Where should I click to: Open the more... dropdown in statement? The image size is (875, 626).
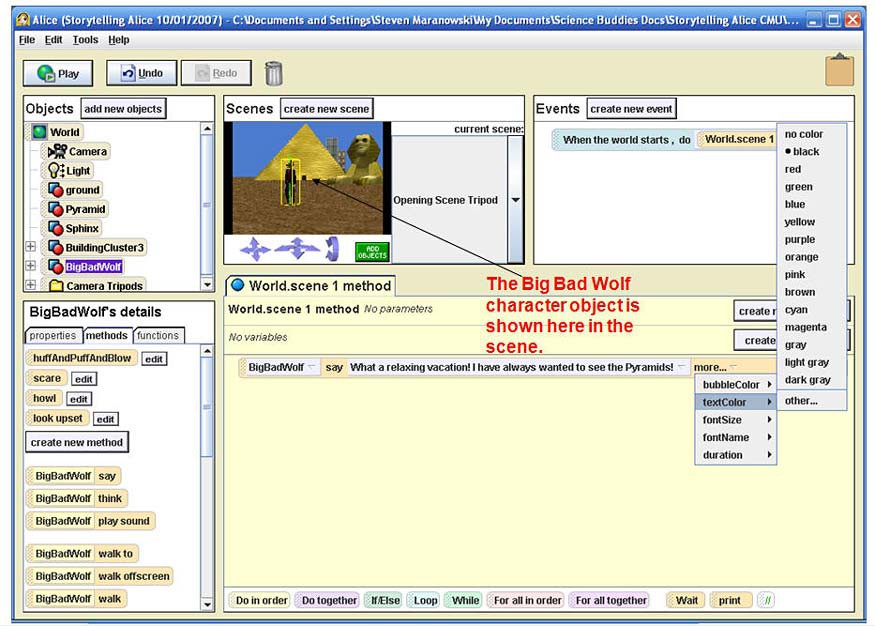point(716,367)
